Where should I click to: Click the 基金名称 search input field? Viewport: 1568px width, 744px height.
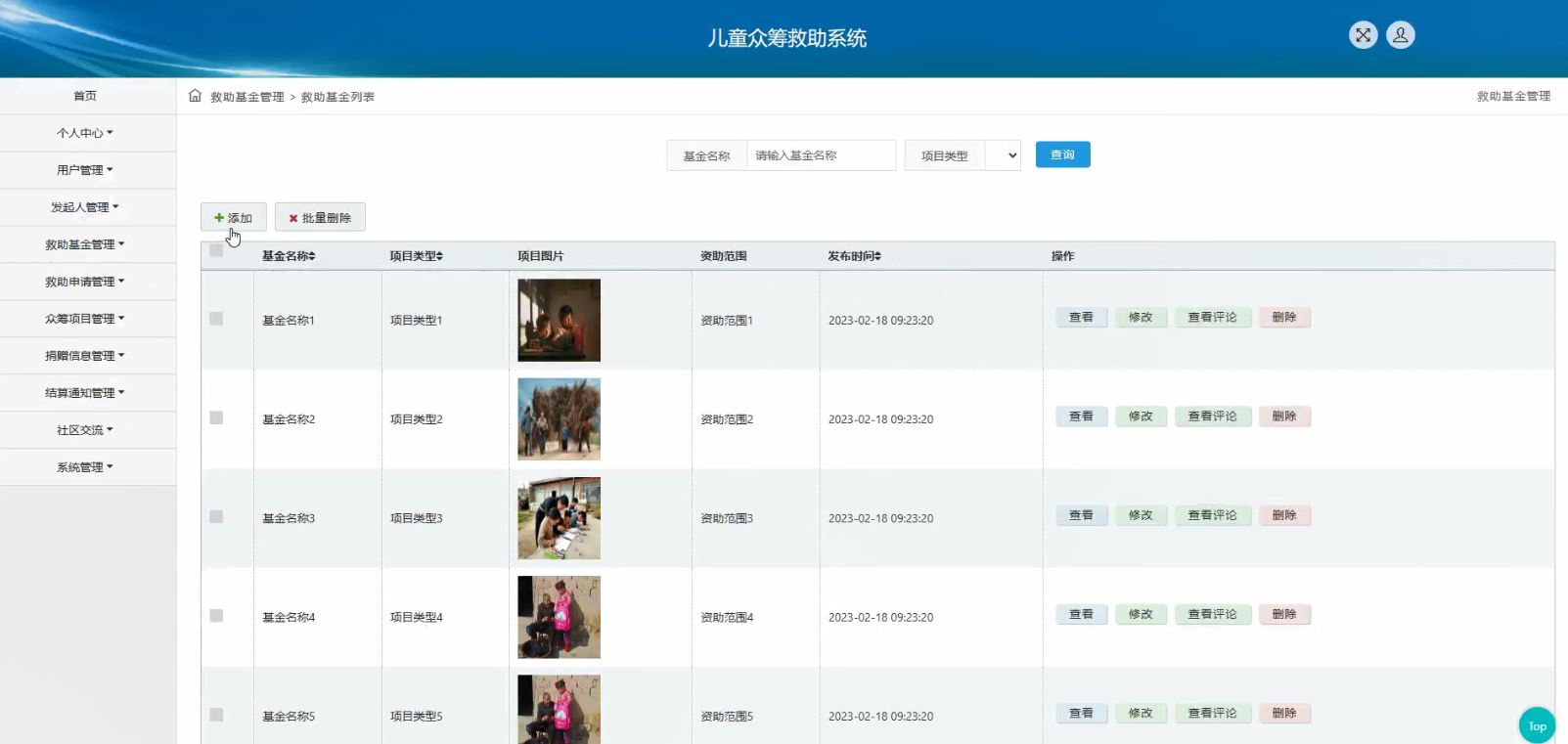click(821, 155)
